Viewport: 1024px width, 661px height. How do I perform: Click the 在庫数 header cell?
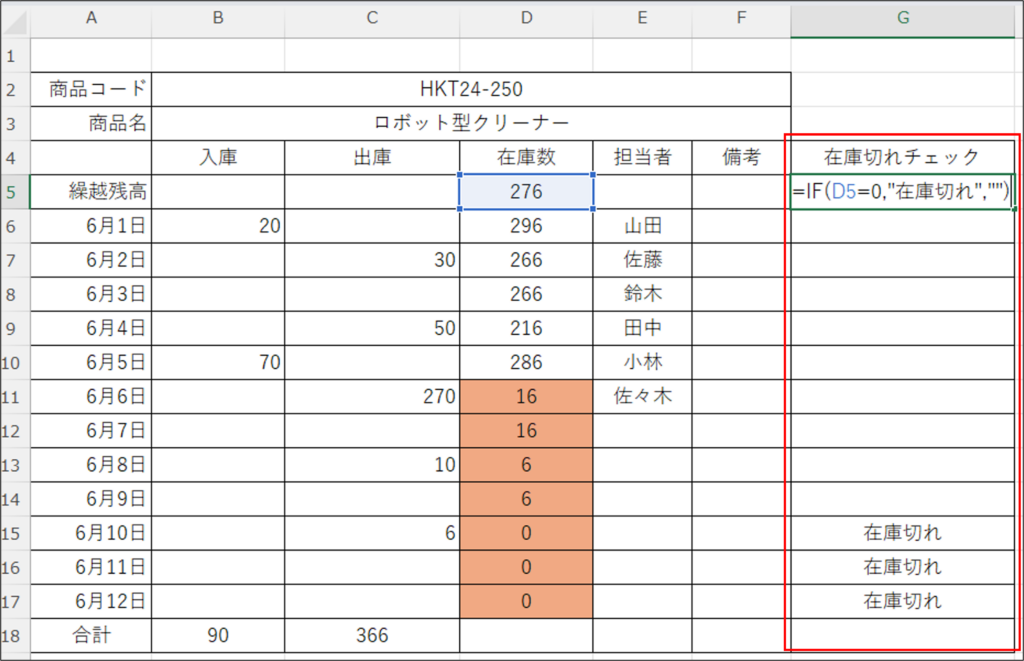coord(526,157)
